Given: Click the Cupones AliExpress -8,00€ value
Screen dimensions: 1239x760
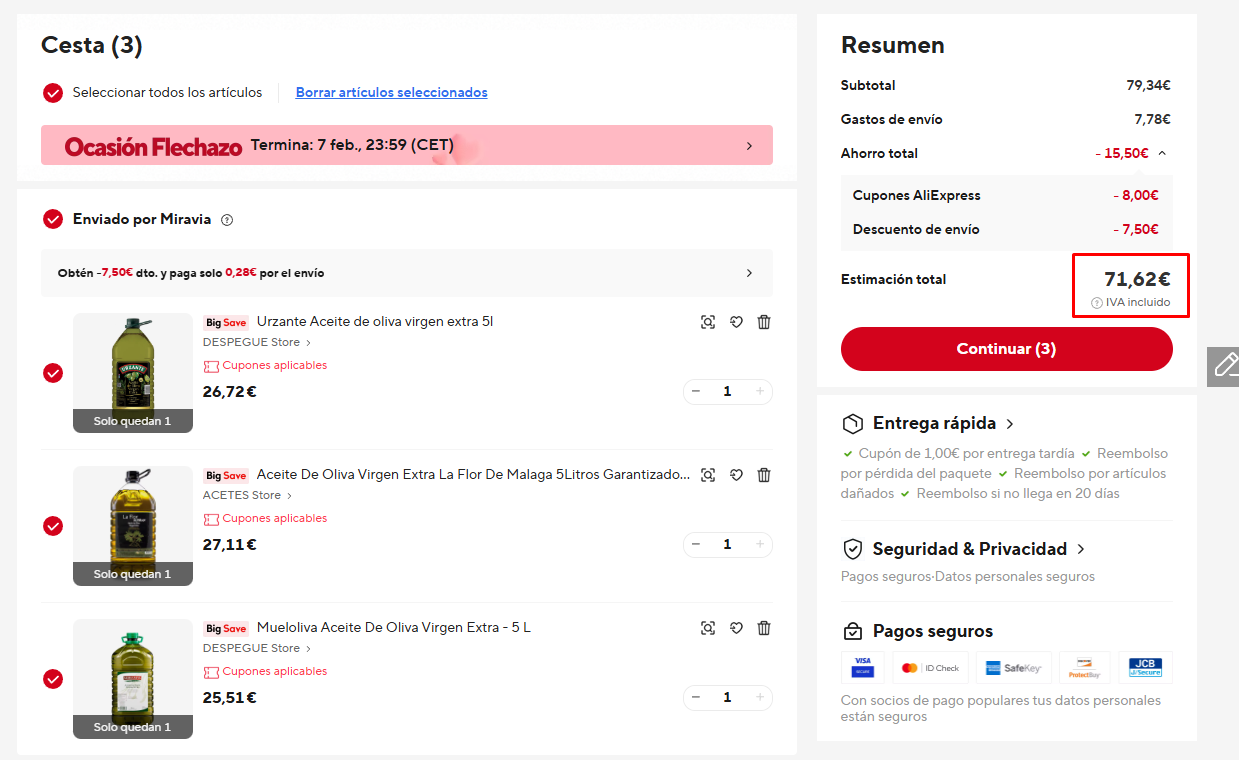Looking at the screenshot, I should click(x=1136, y=196).
